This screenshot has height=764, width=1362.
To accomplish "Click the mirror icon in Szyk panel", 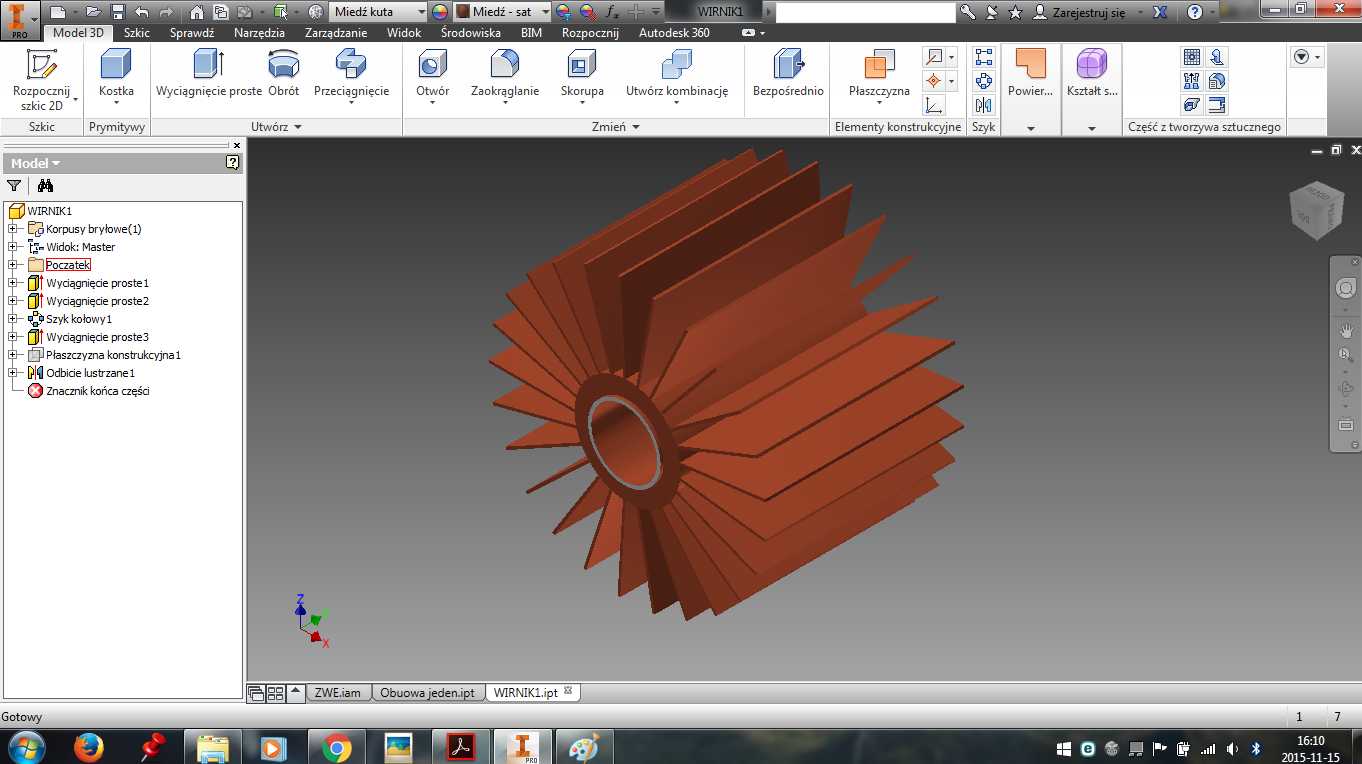I will [984, 105].
